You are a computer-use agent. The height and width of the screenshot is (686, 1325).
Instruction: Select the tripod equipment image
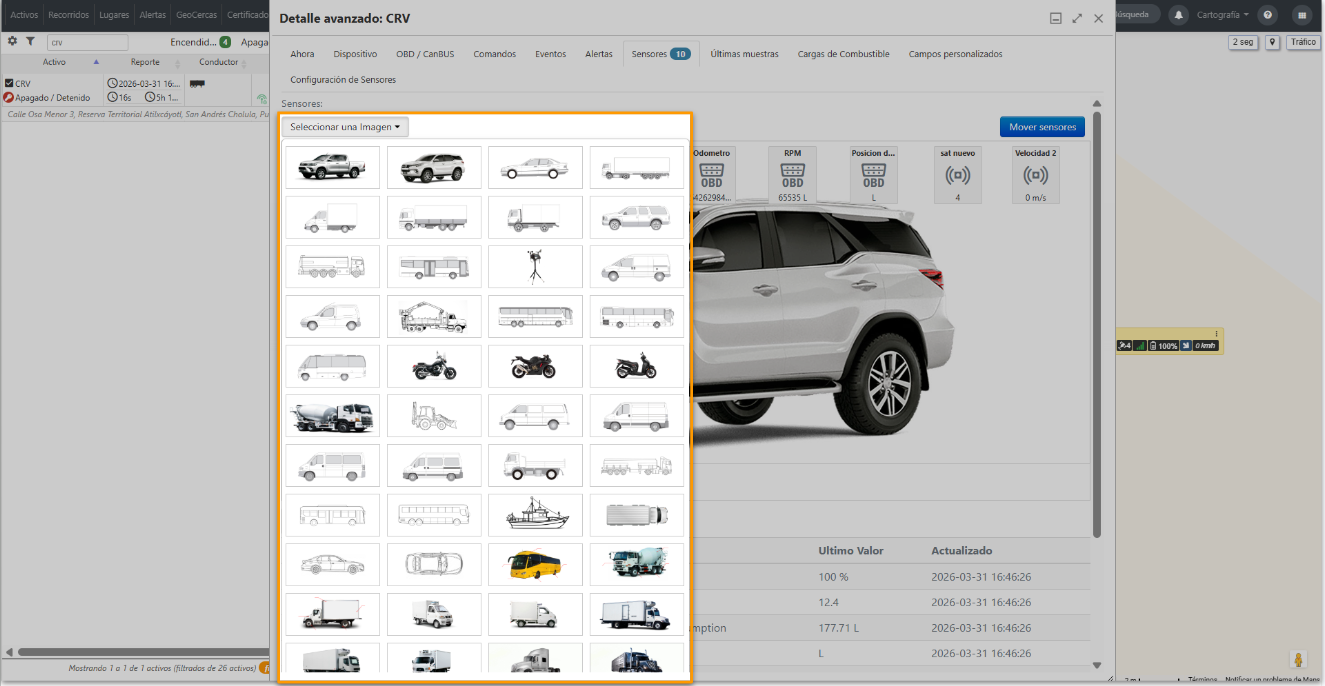535,267
